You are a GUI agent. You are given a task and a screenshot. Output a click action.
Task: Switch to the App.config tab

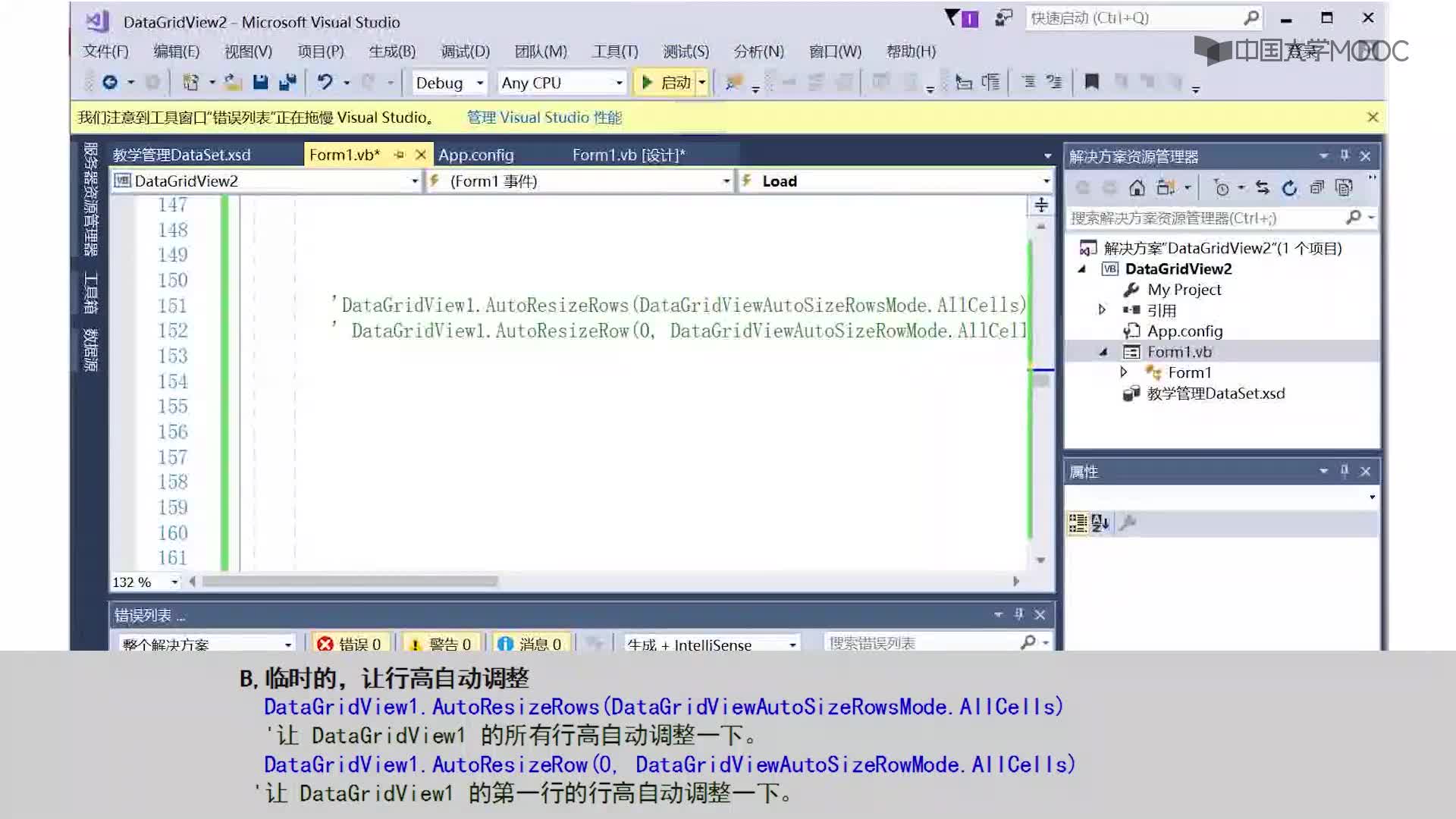pyautogui.click(x=476, y=155)
